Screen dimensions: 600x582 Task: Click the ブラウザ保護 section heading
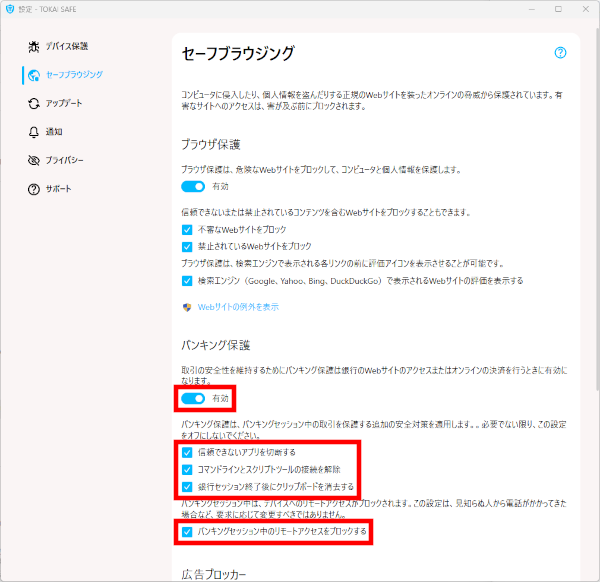[210, 145]
